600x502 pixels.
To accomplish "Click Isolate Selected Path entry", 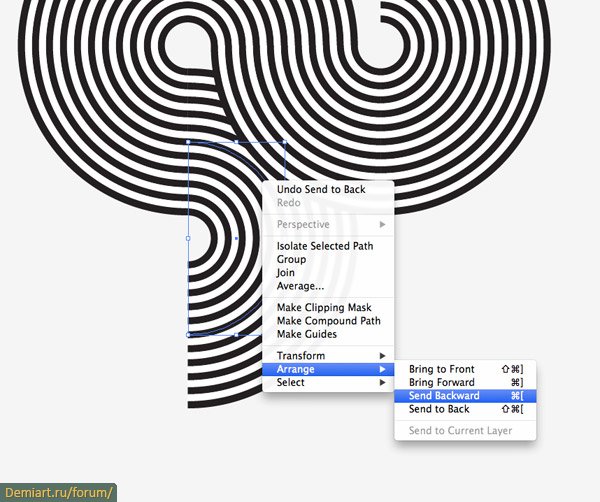I will tap(328, 246).
